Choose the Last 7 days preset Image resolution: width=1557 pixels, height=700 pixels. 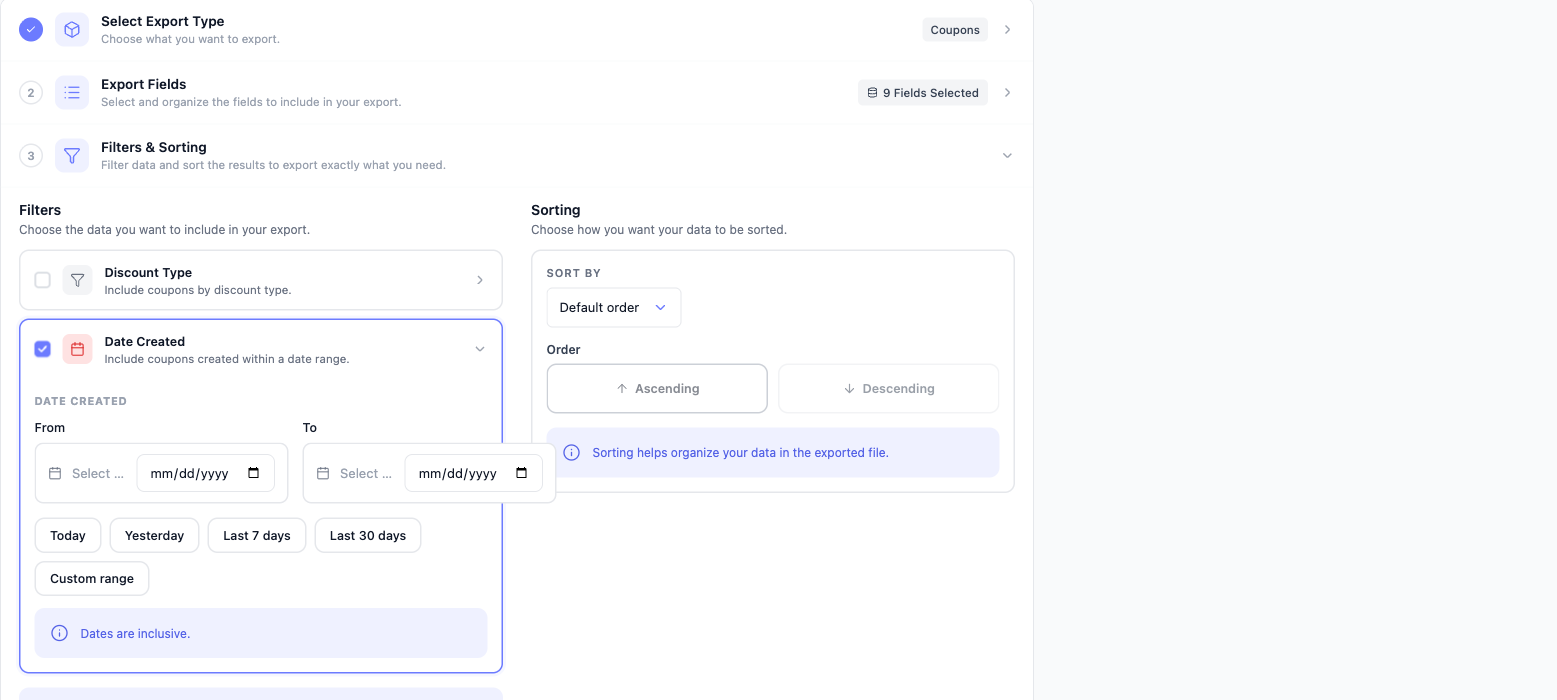coord(257,535)
